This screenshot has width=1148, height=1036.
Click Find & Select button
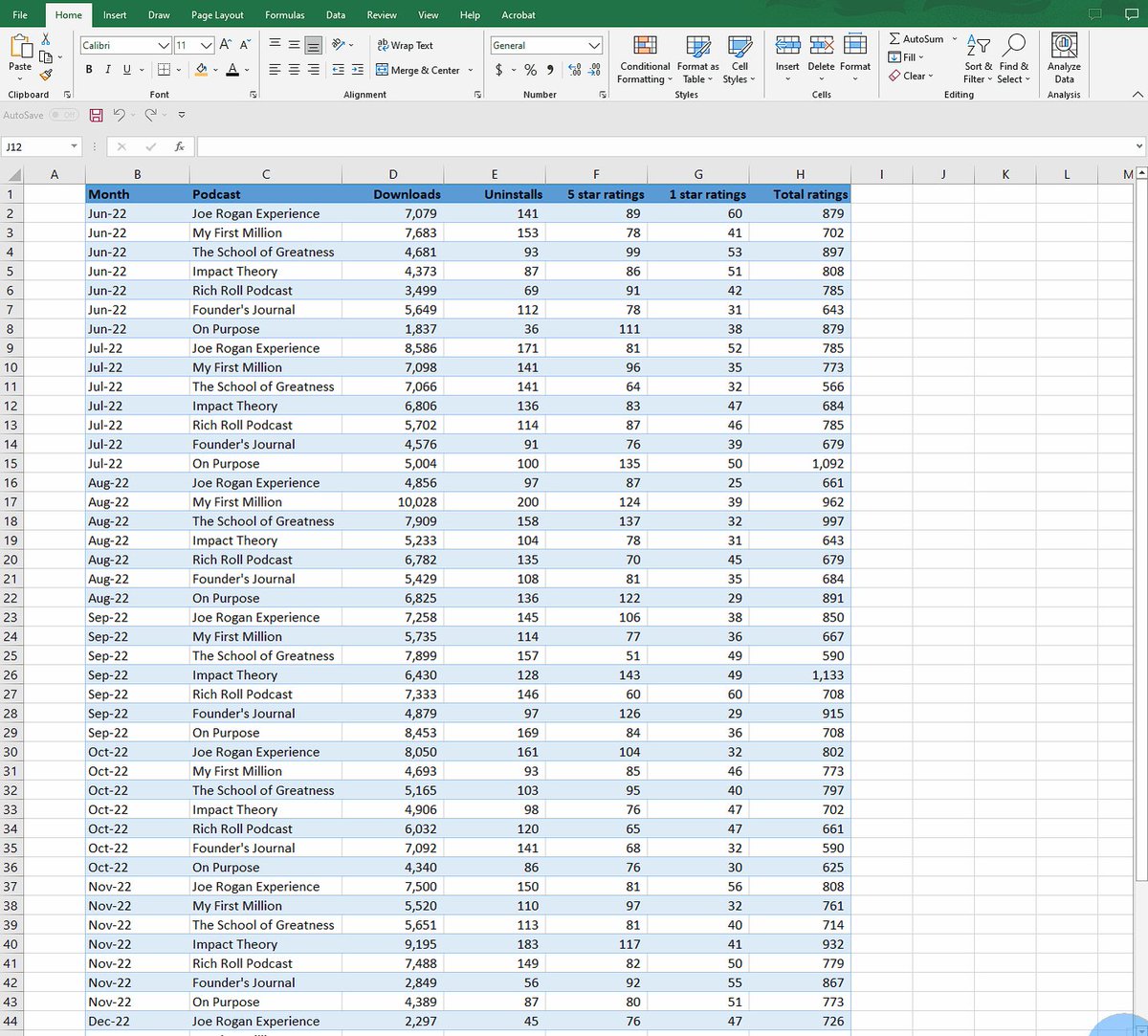[1014, 59]
